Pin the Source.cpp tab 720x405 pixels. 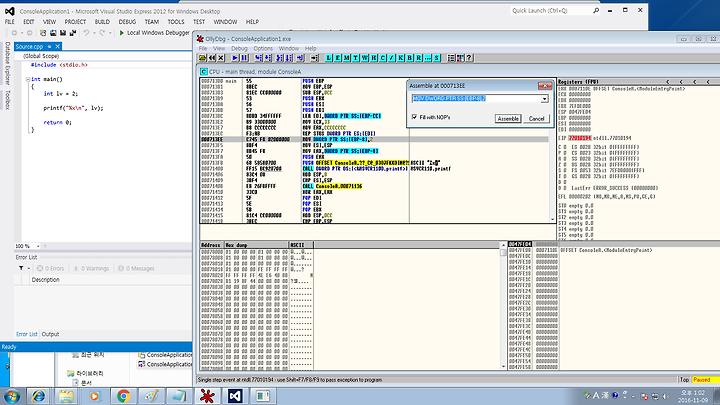(x=50, y=46)
